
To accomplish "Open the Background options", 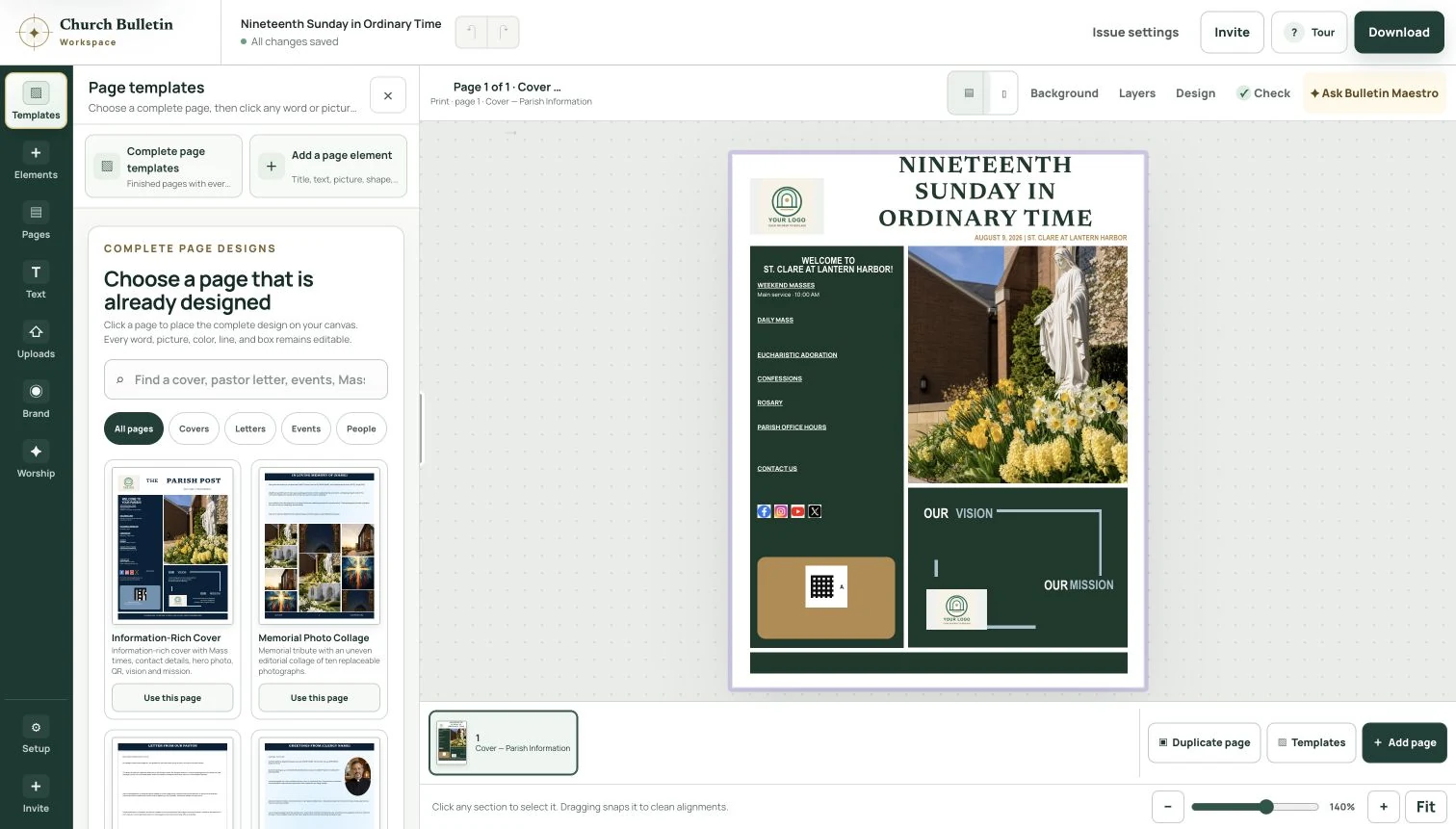I will [1064, 93].
